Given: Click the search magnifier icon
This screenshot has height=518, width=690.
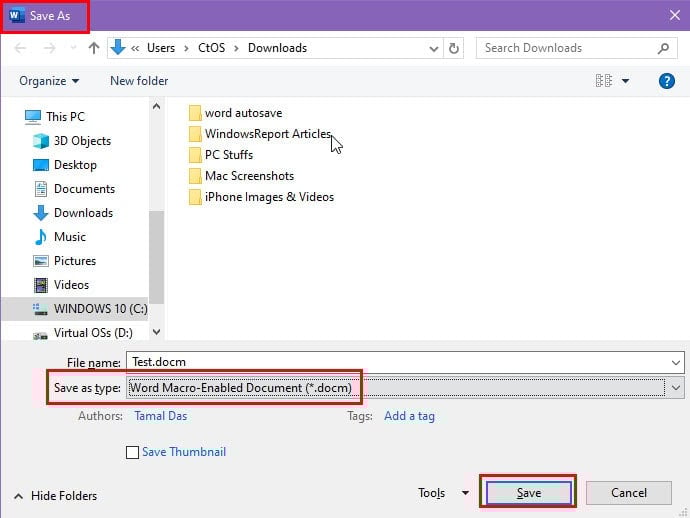Looking at the screenshot, I should (x=664, y=48).
